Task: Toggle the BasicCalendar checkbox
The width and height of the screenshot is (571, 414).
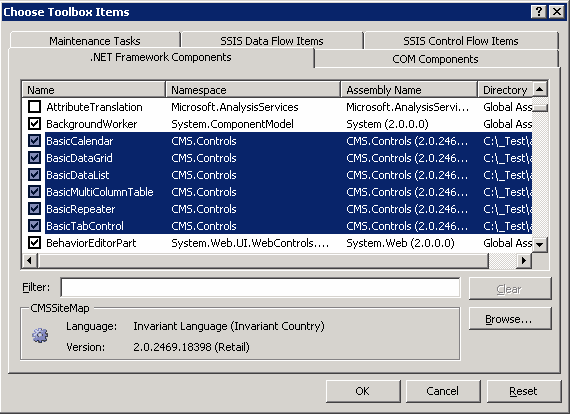Action: pos(35,141)
